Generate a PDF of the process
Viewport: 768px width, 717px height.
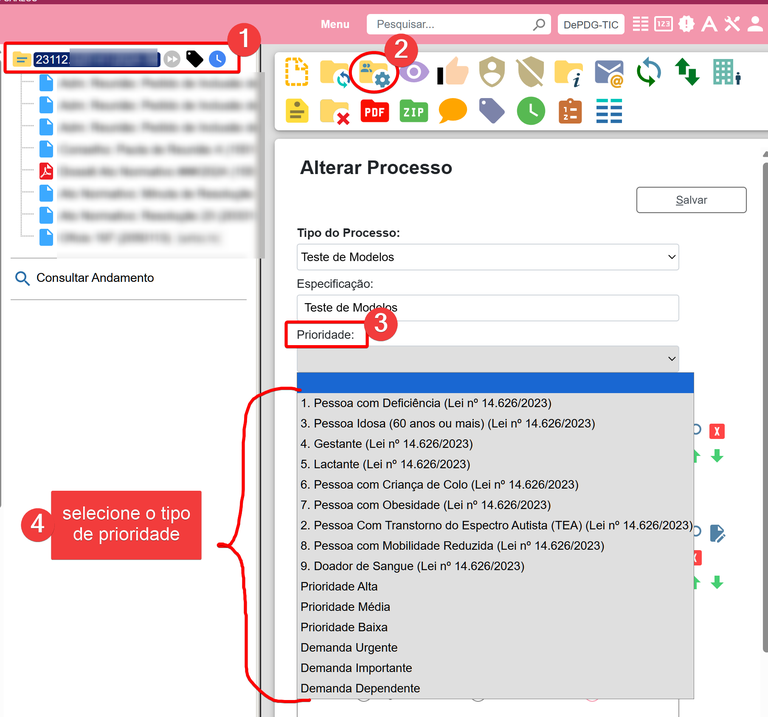[x=375, y=111]
